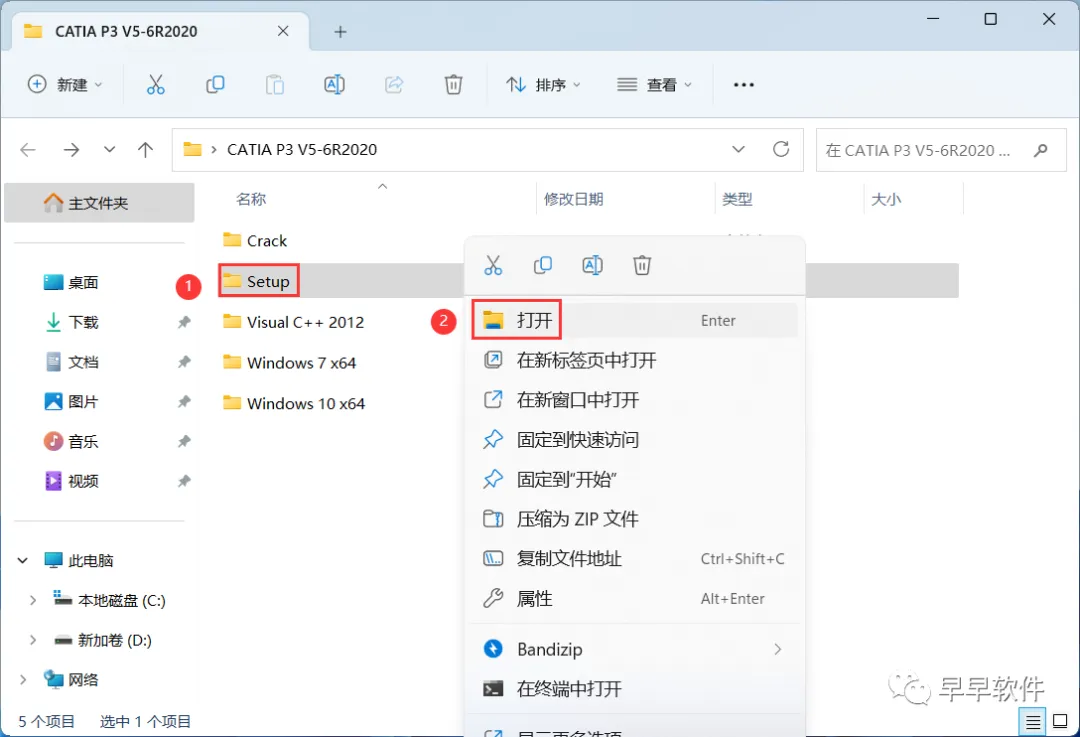
Task: Switch to large icons view in status bar
Action: point(1061,722)
